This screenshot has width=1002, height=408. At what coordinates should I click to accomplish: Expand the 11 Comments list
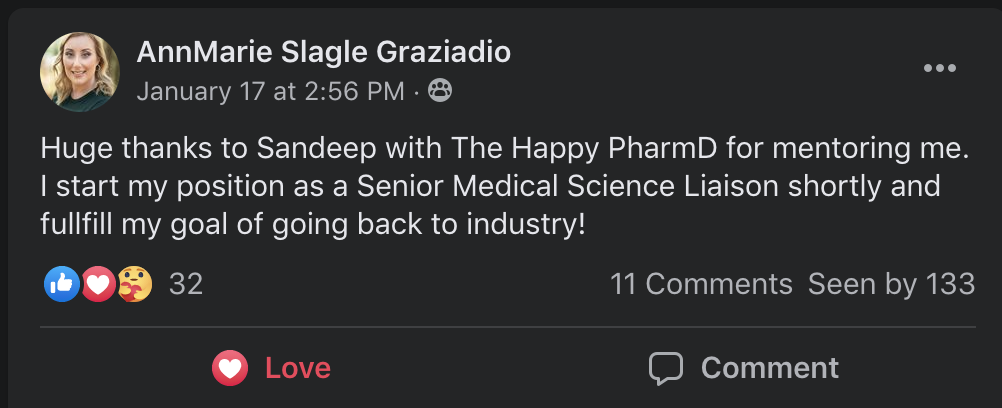tap(701, 284)
